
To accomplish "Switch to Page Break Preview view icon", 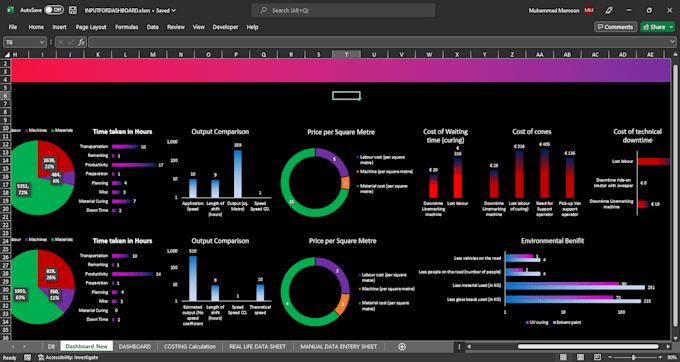I will (597, 358).
